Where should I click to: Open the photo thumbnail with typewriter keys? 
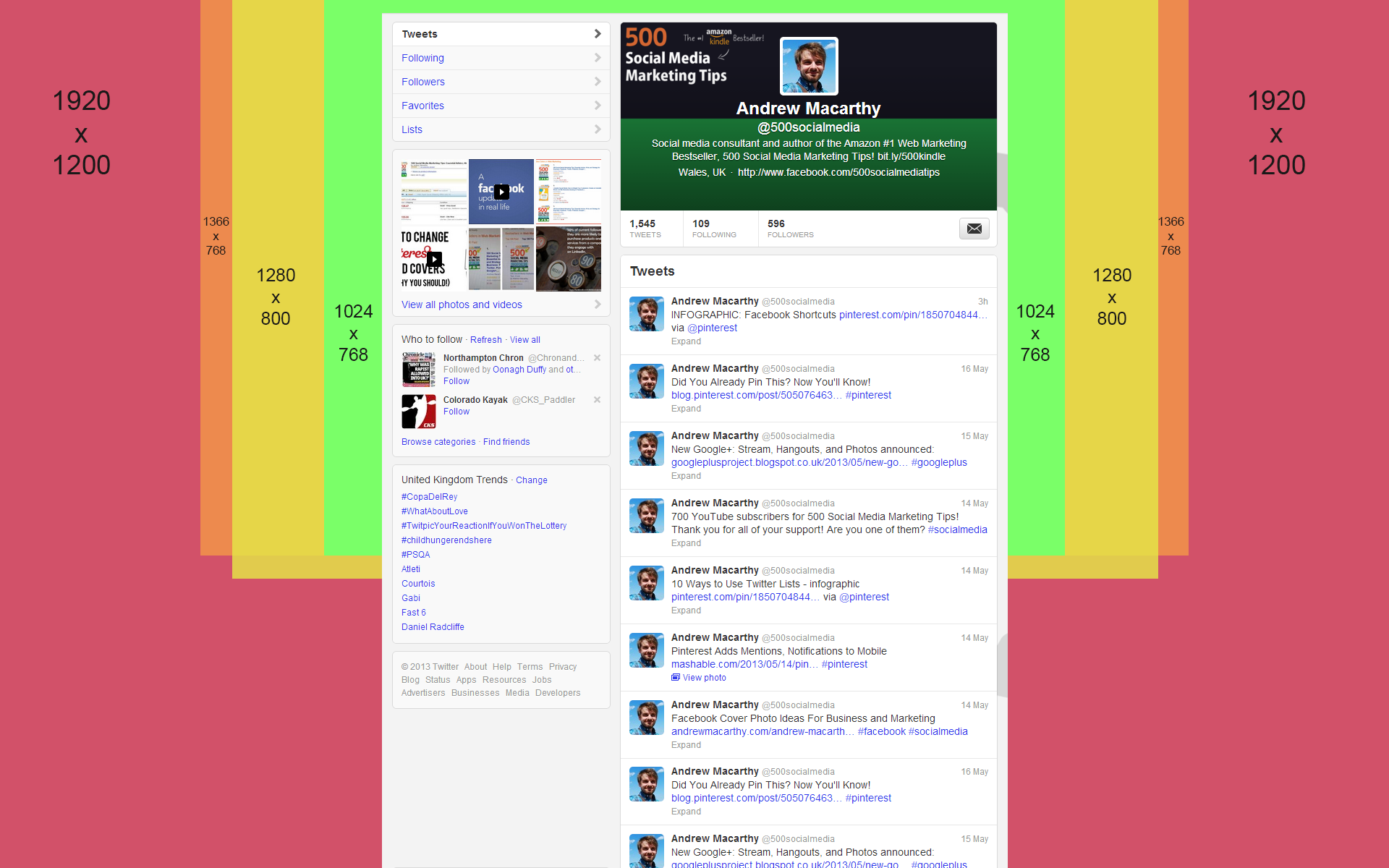pyautogui.click(x=569, y=259)
